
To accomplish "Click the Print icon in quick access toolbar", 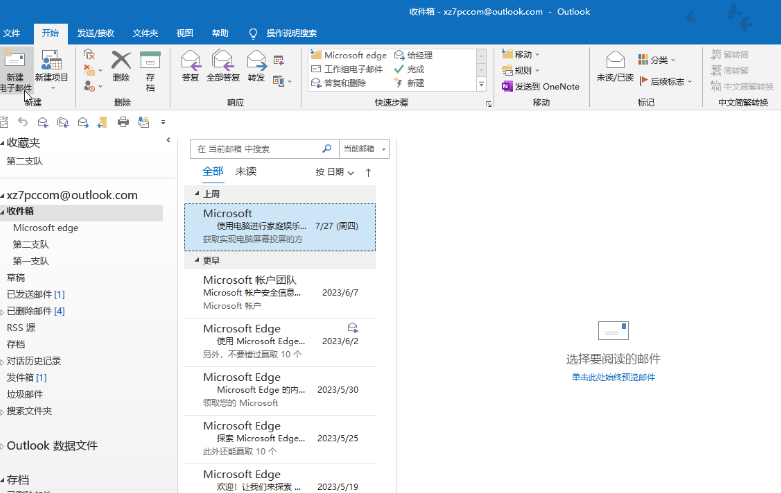I will point(123,122).
